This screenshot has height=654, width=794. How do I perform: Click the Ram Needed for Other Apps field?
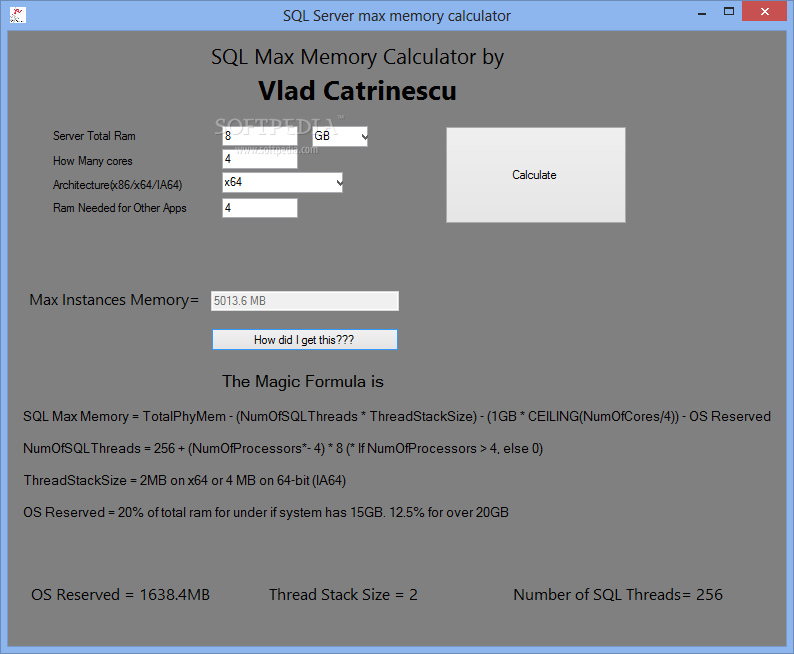coord(260,208)
